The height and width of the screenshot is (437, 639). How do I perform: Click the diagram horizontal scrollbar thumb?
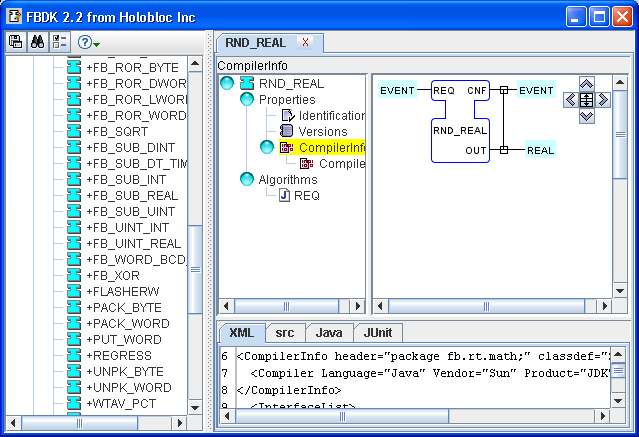tap(486, 306)
